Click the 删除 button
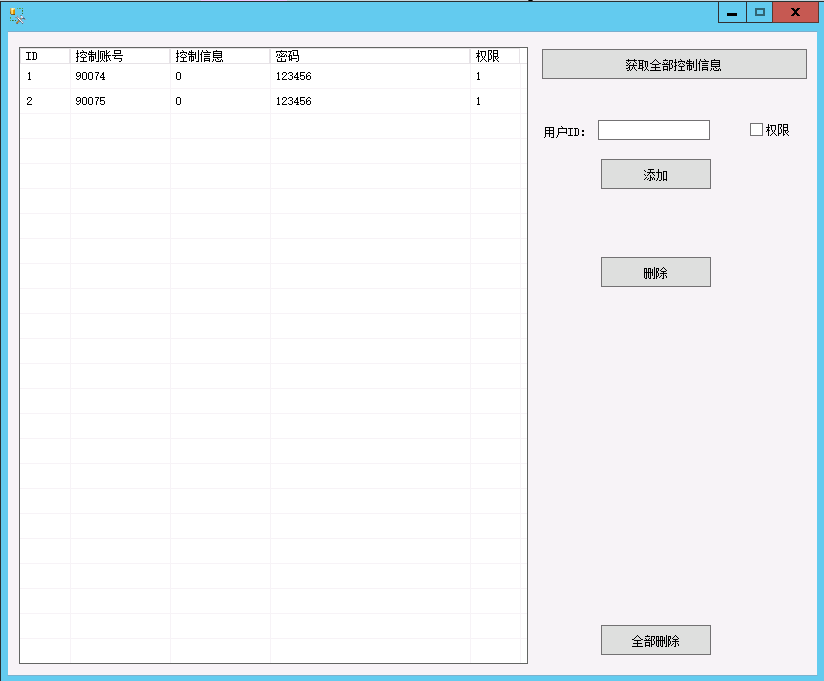 pos(655,272)
